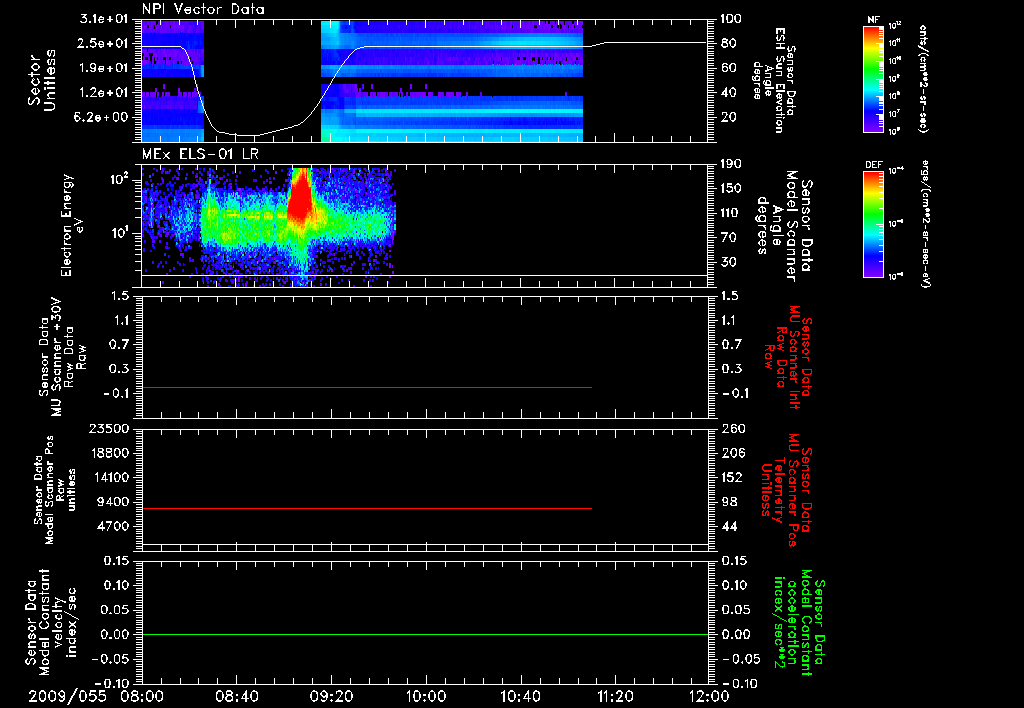Viewport: 1024px width, 708px height.
Task: Click the 10² electron energy tick label
Action: (118, 179)
